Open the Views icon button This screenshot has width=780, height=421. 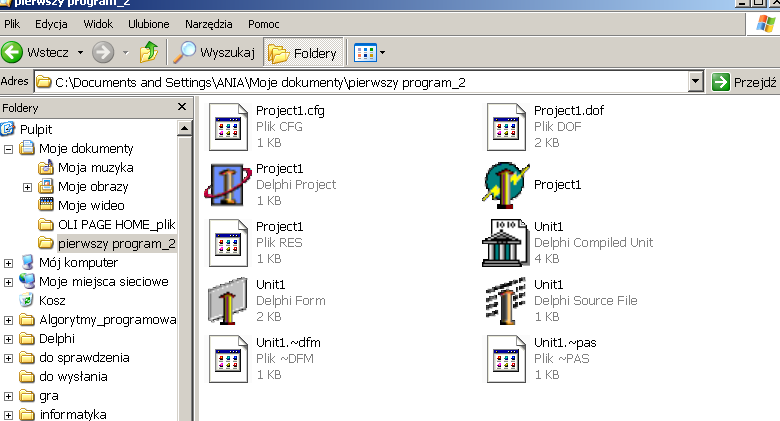(x=365, y=52)
